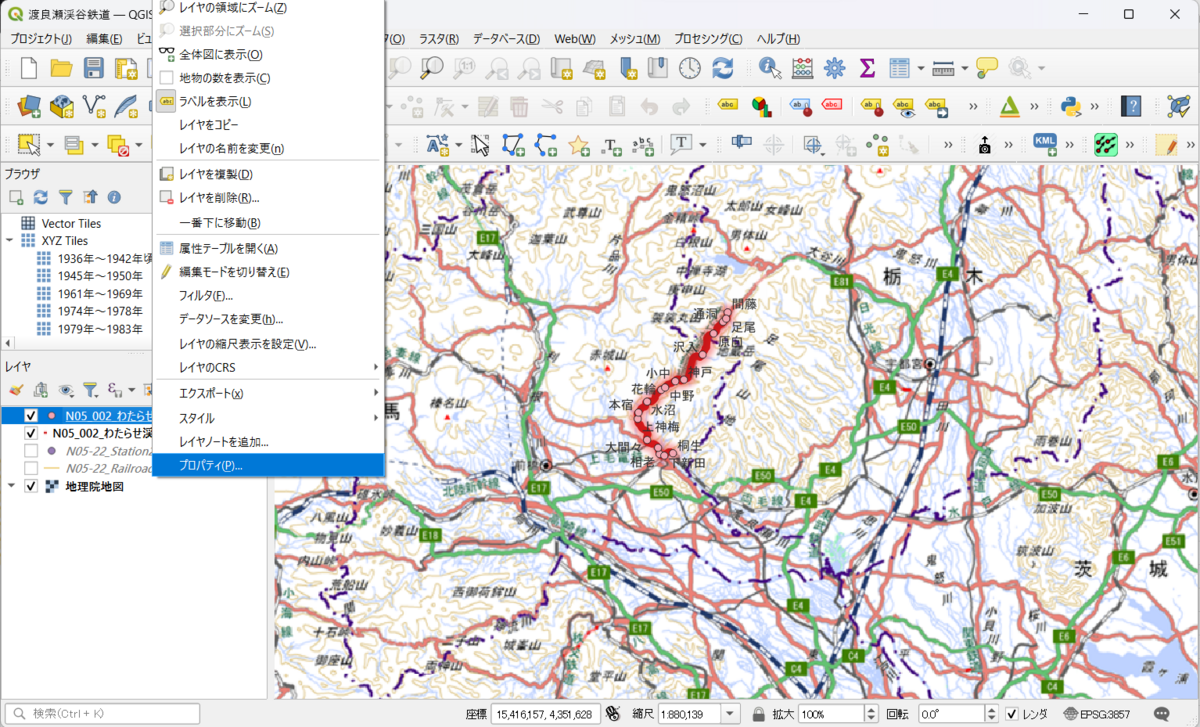The width and height of the screenshot is (1200, 727).
Task: Open the Processing Toolbox gear icon
Action: pyautogui.click(x=834, y=68)
